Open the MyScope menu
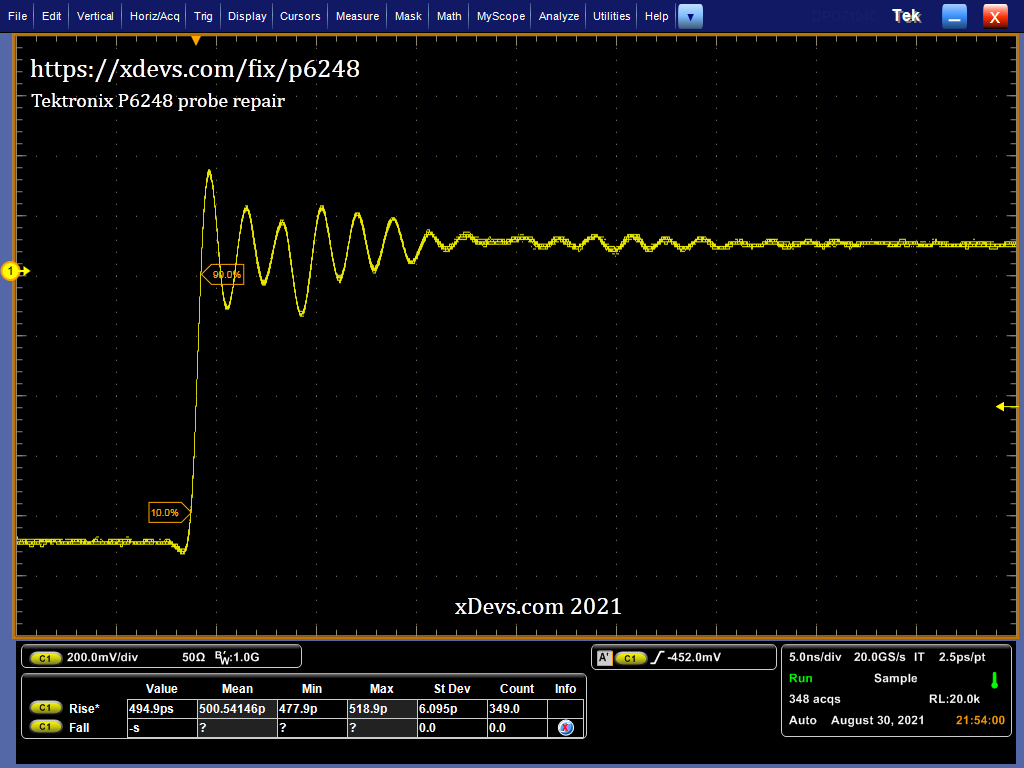This screenshot has height=768, width=1024. [x=501, y=16]
